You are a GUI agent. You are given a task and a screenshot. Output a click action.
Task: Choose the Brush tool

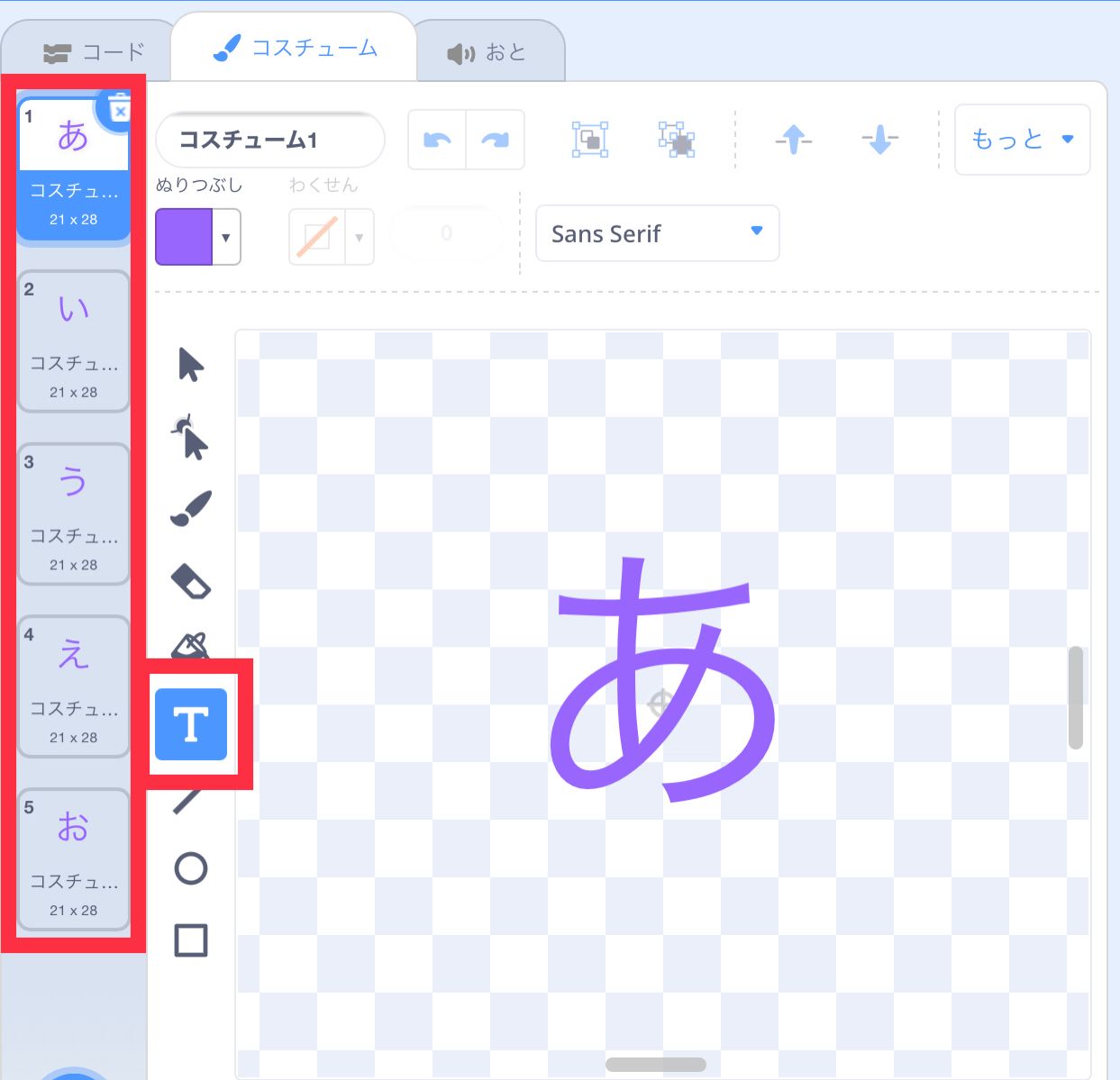[191, 509]
